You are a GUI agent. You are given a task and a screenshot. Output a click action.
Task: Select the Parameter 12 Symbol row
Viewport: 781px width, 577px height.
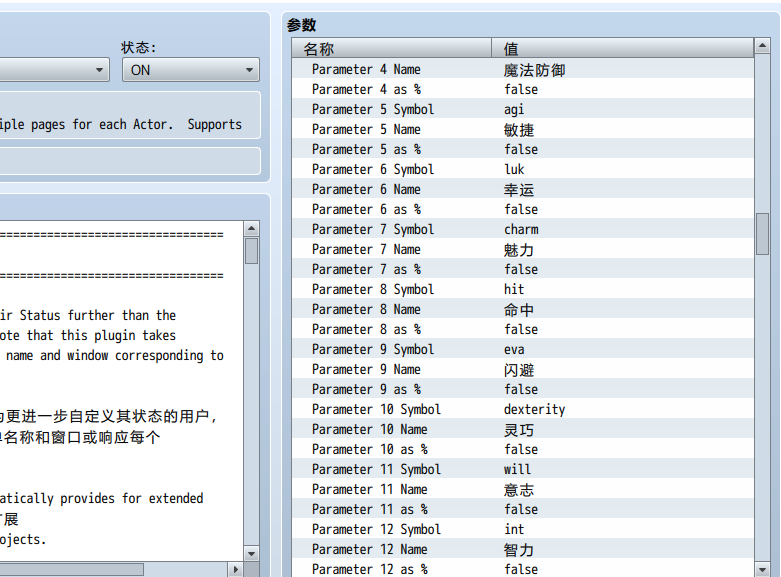coord(522,529)
